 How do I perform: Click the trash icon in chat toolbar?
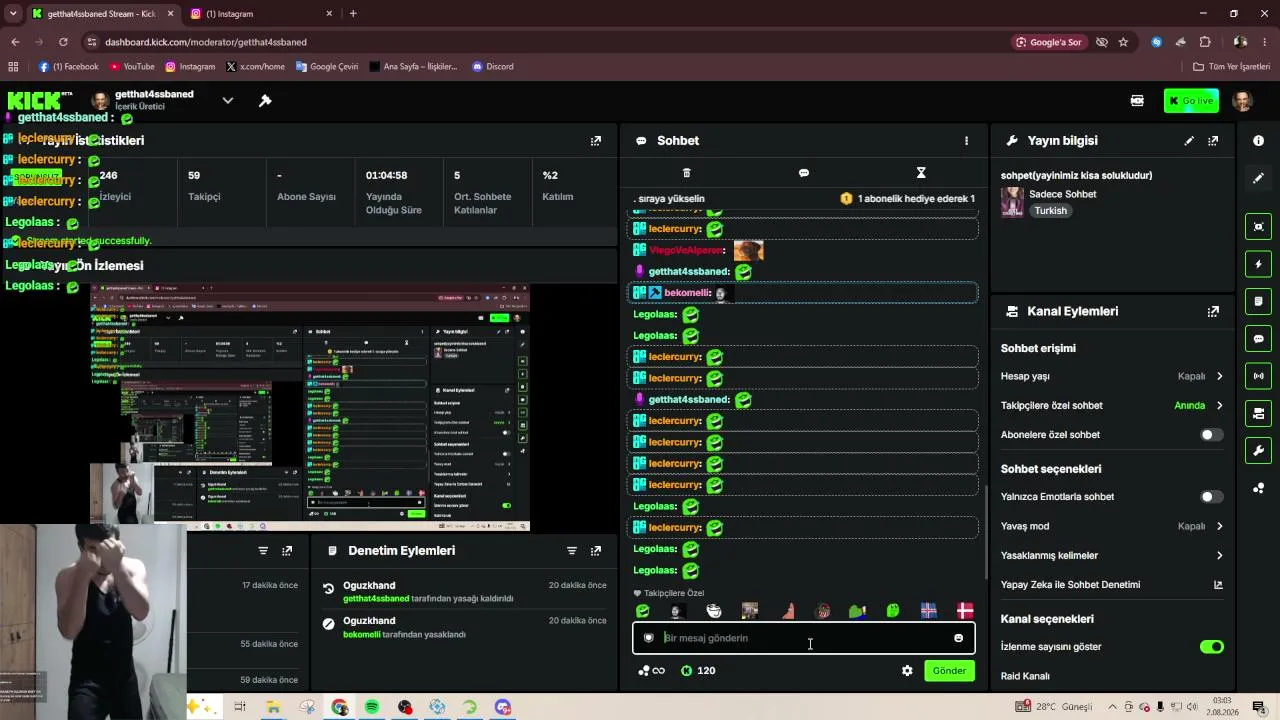click(686, 173)
